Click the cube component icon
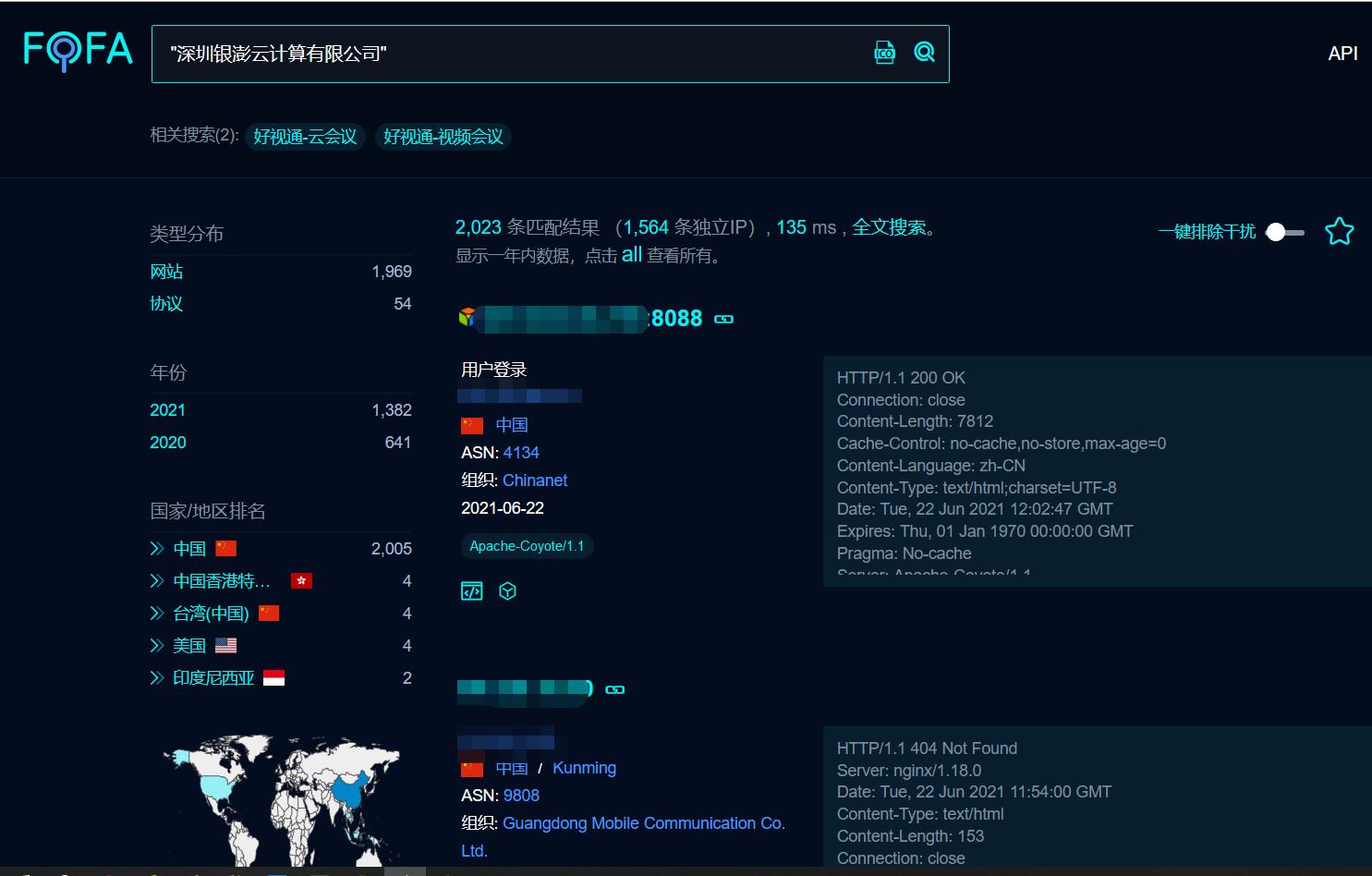 (507, 591)
